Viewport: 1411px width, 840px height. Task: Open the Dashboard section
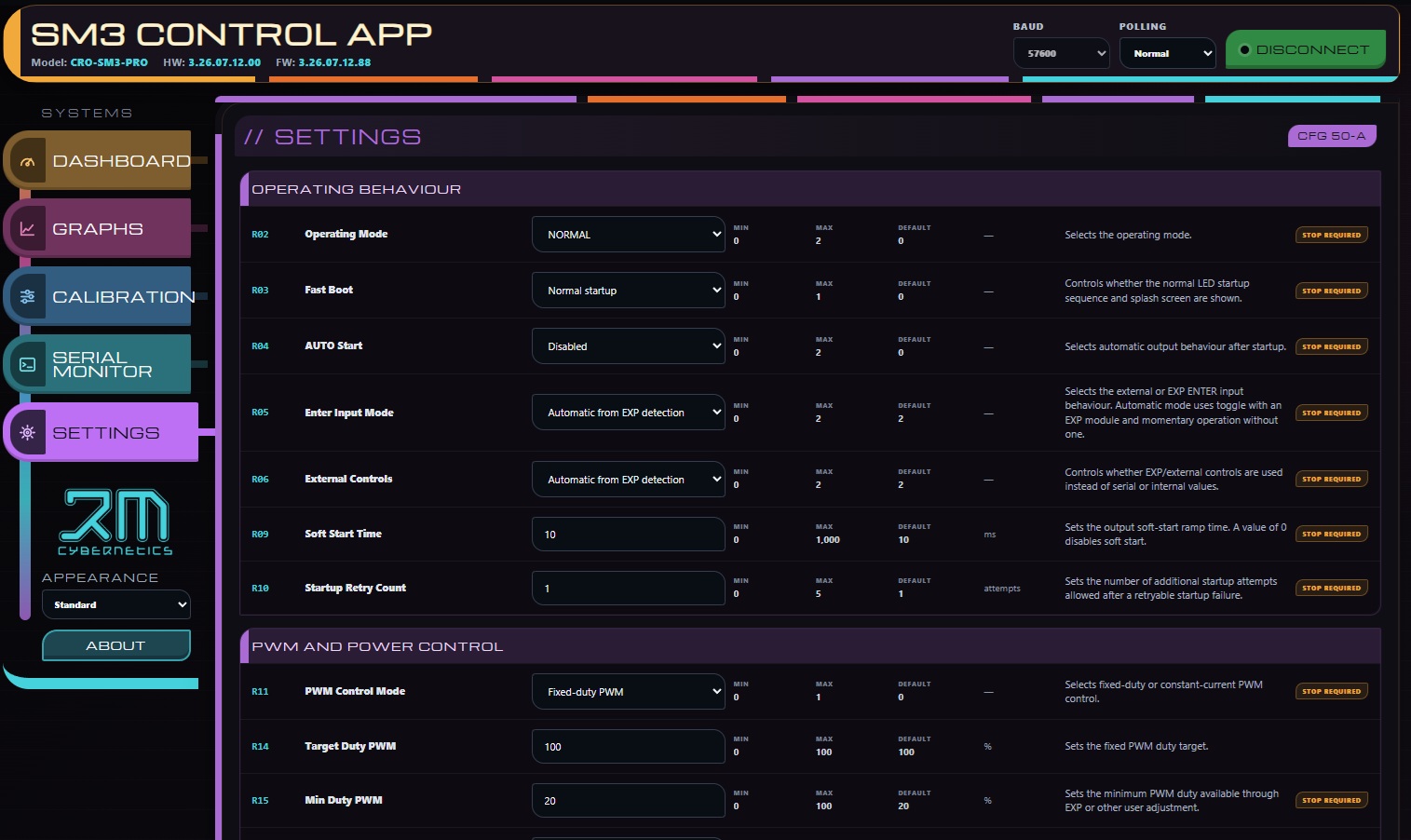[x=100, y=161]
